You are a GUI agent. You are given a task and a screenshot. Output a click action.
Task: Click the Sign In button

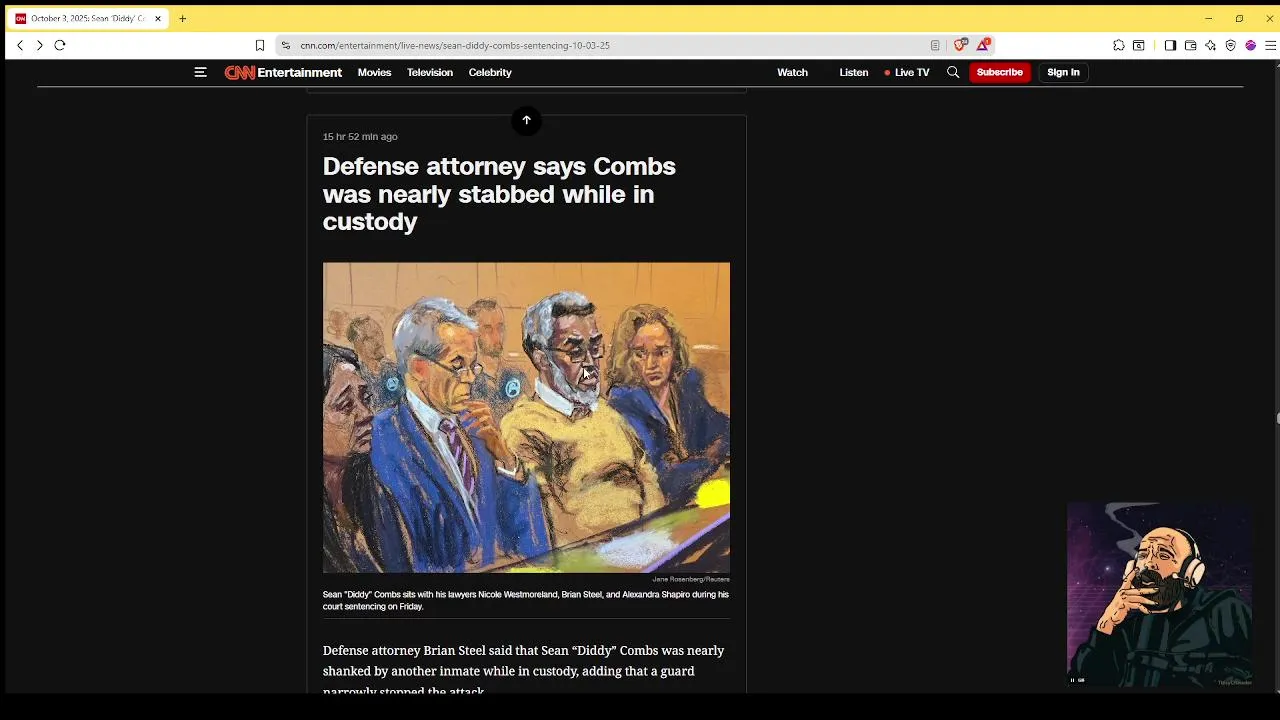[1063, 72]
